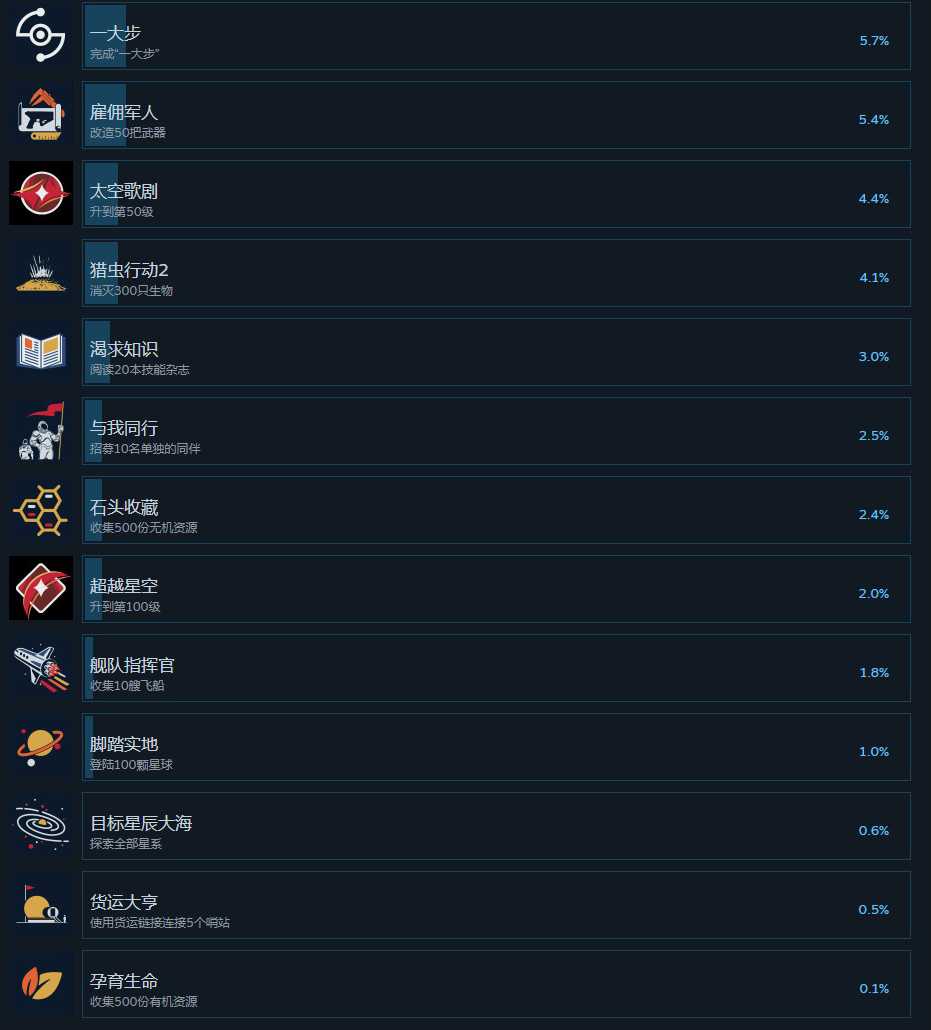
Task: Select the 石头收藏 hexagon molecule icon
Action: click(41, 510)
